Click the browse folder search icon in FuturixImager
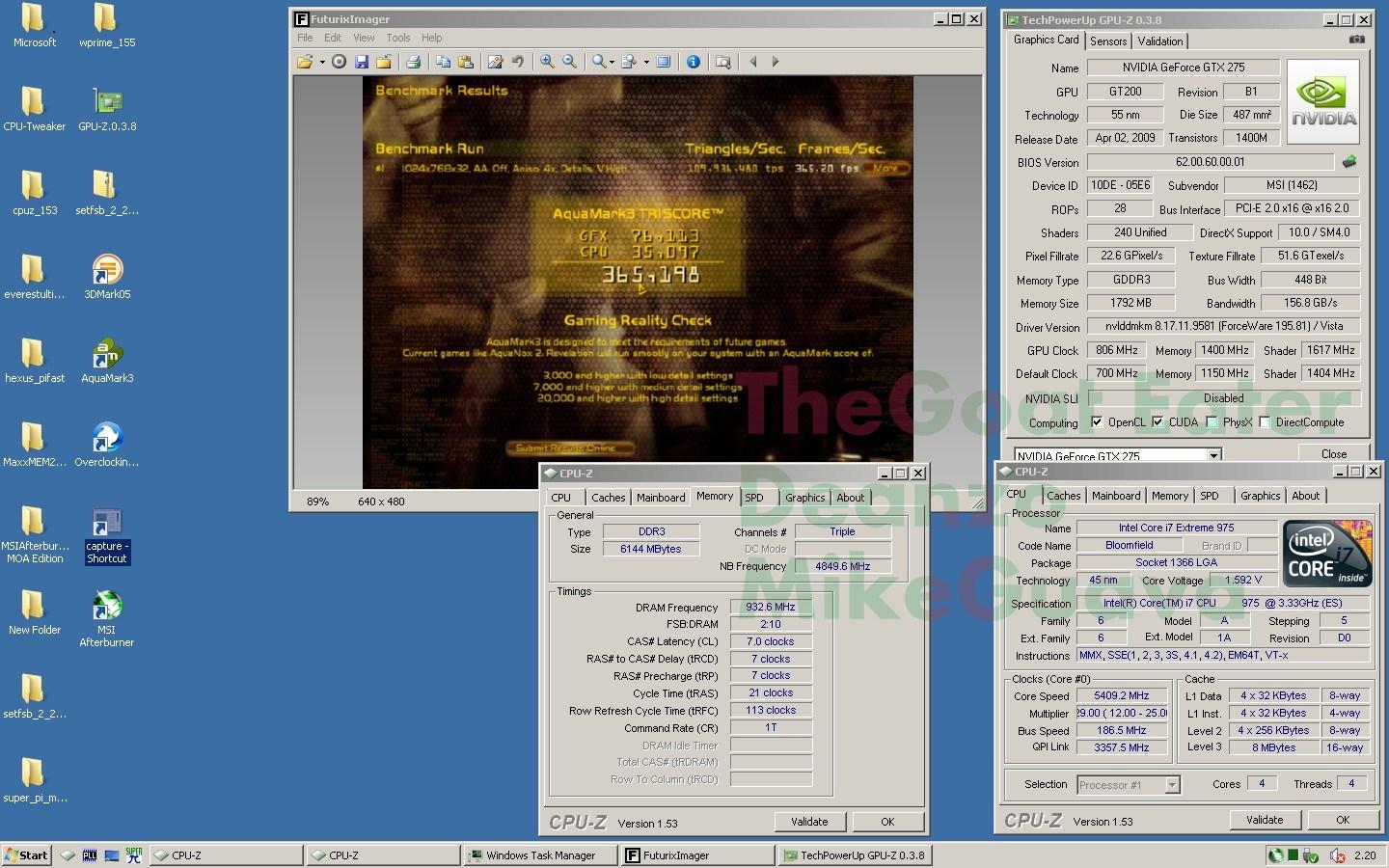1389x868 pixels. [723, 62]
